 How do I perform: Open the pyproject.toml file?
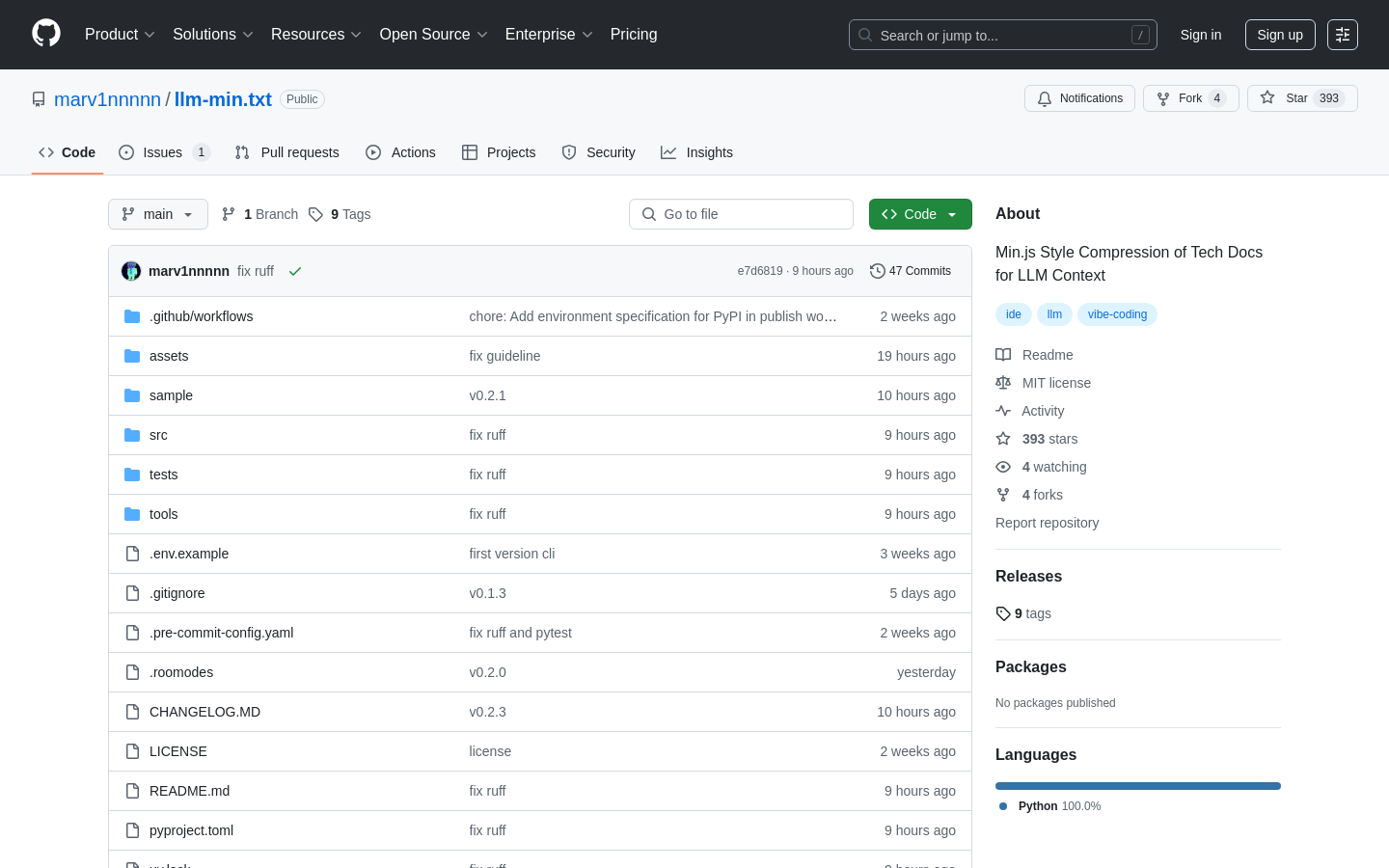pyautogui.click(x=191, y=830)
